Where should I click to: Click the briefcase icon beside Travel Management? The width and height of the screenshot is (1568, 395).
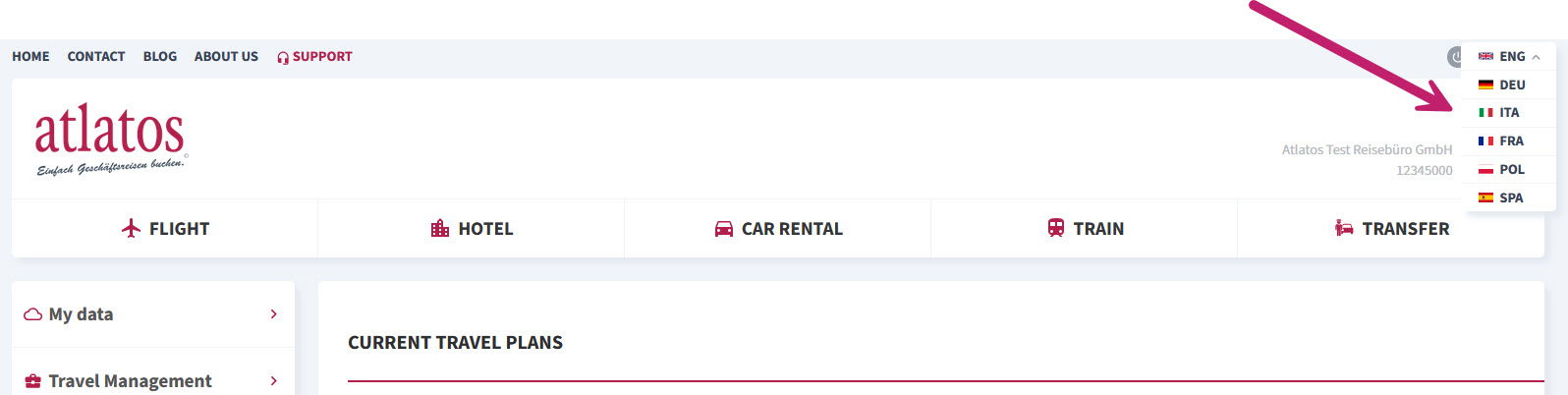coord(32,381)
